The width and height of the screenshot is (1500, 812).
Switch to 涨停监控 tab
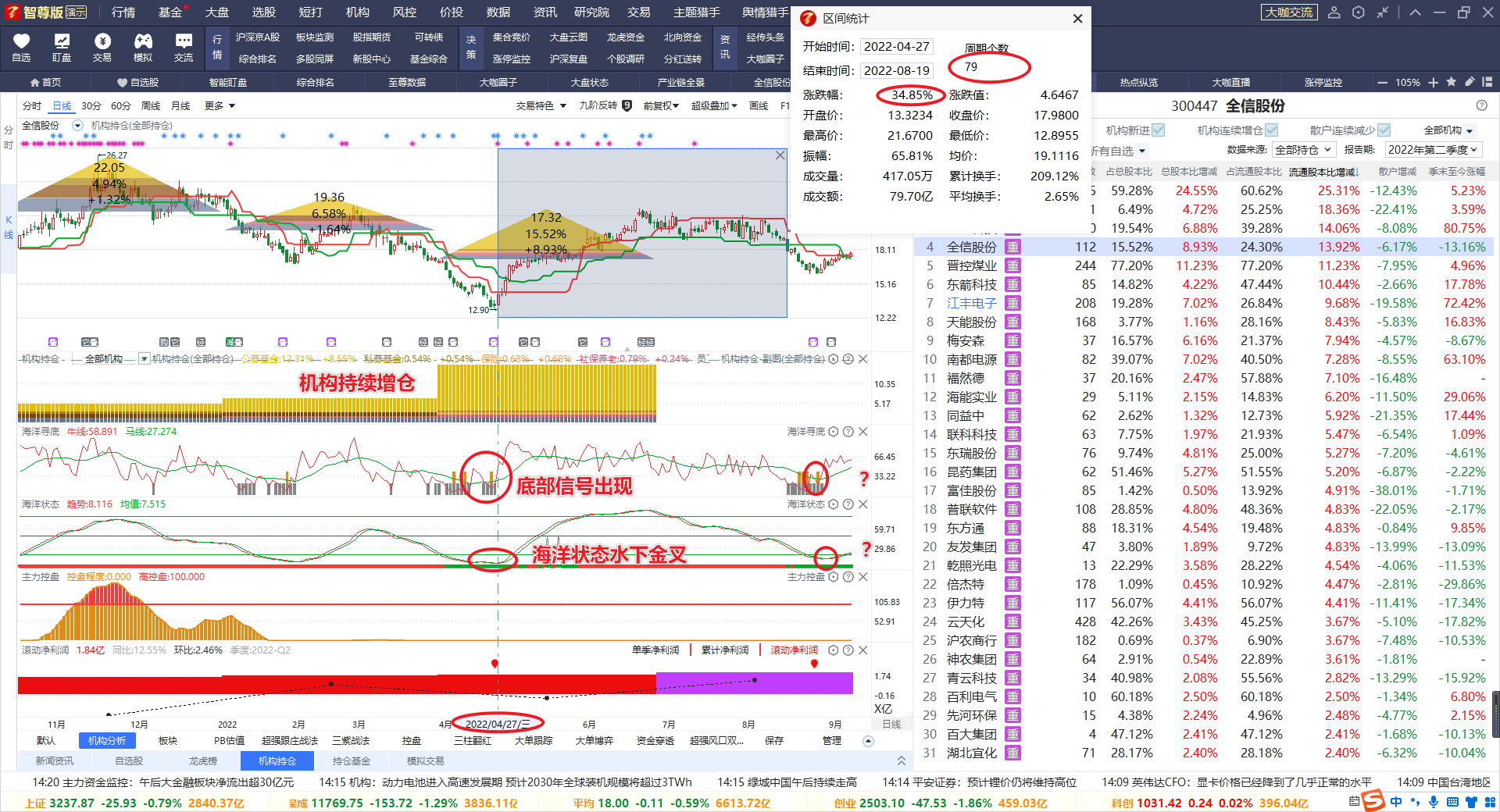click(x=1323, y=82)
